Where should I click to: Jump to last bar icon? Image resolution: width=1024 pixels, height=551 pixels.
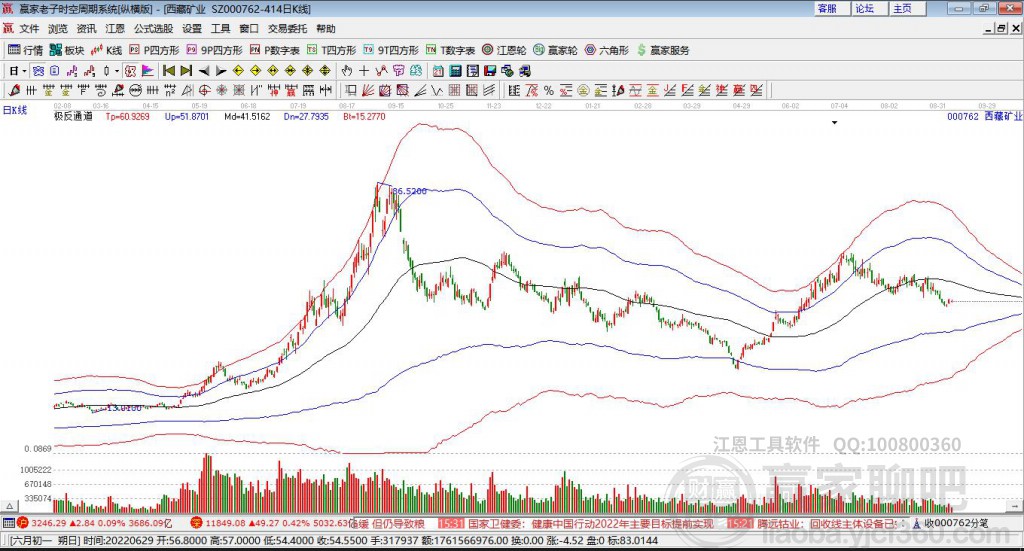(x=186, y=71)
